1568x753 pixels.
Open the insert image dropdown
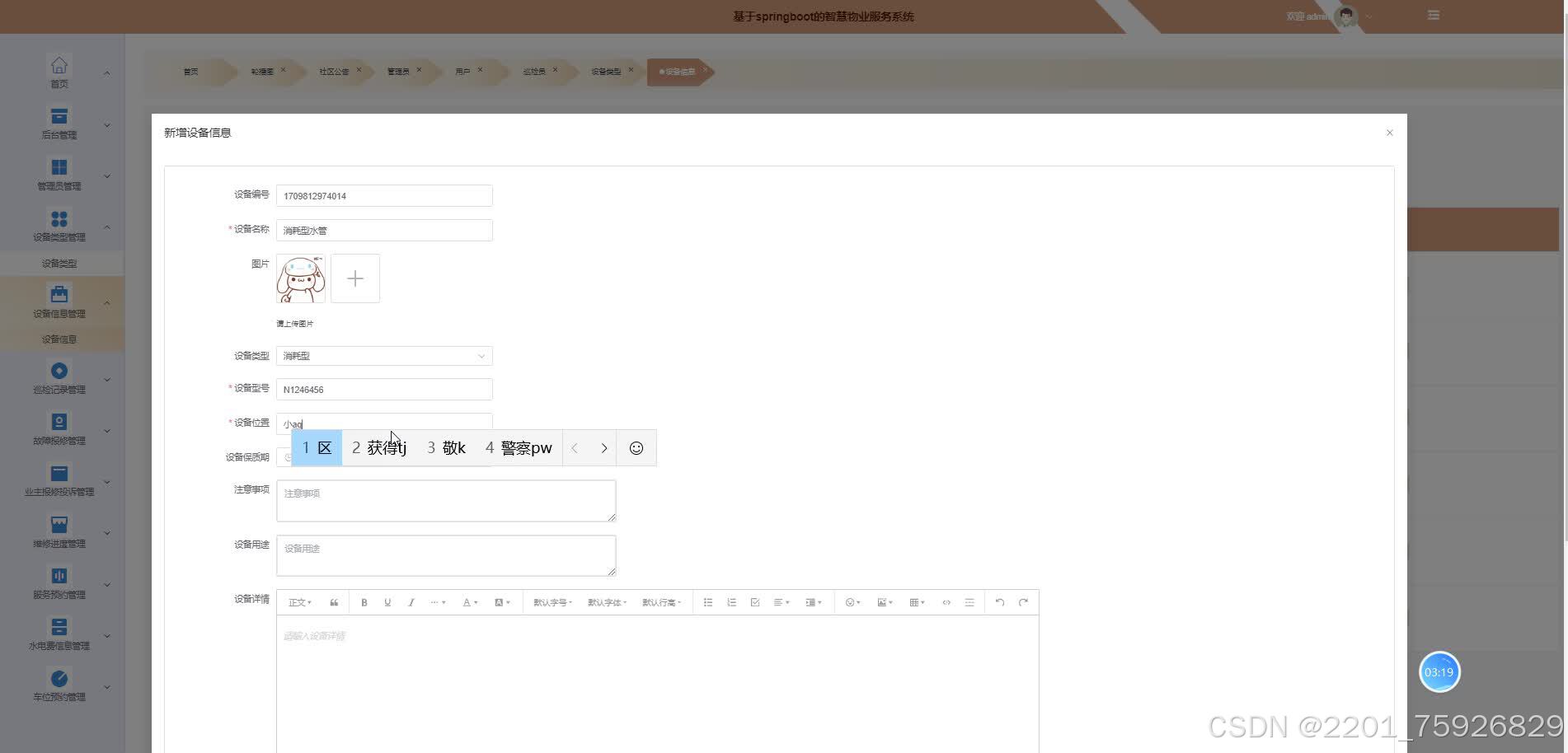tap(885, 602)
